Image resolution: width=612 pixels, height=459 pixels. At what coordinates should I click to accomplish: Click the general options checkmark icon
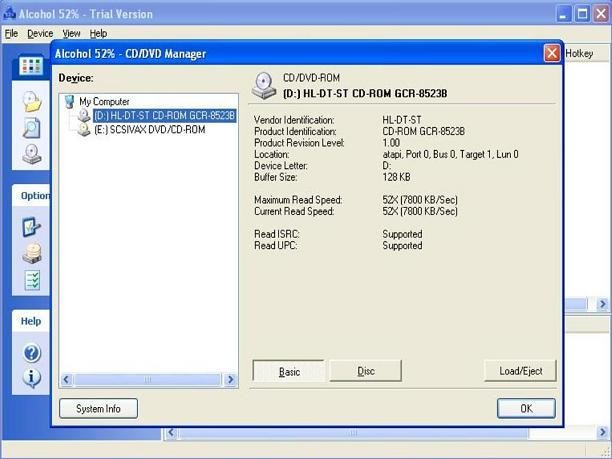(32, 227)
